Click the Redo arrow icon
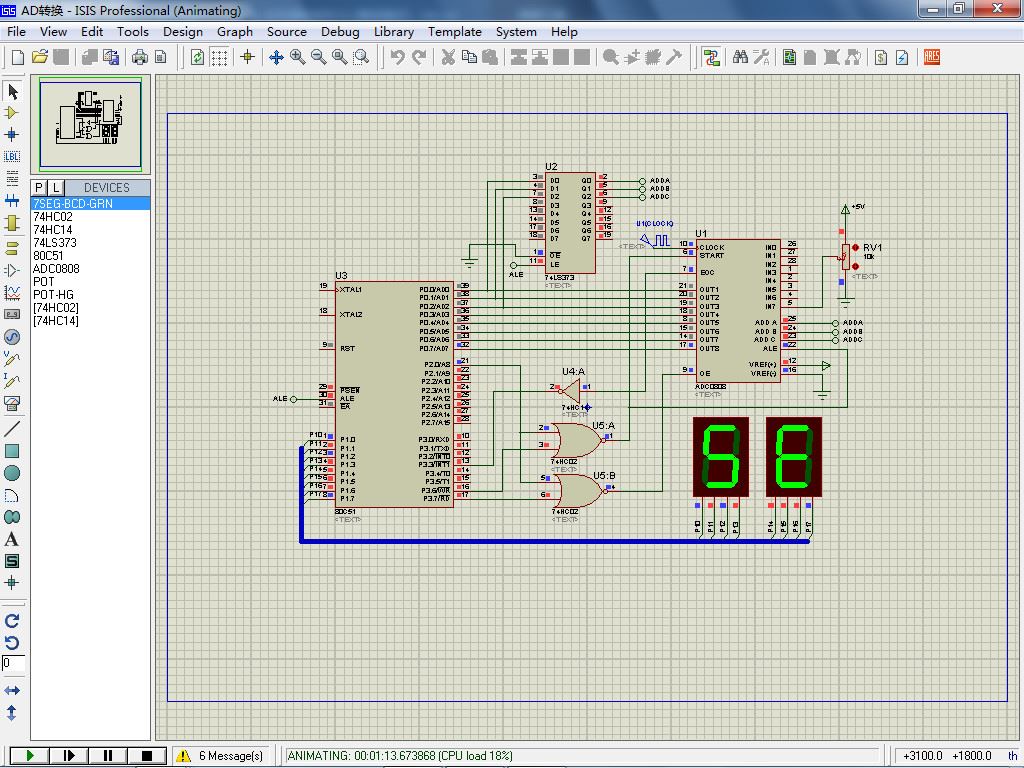This screenshot has height=768, width=1024. point(419,57)
